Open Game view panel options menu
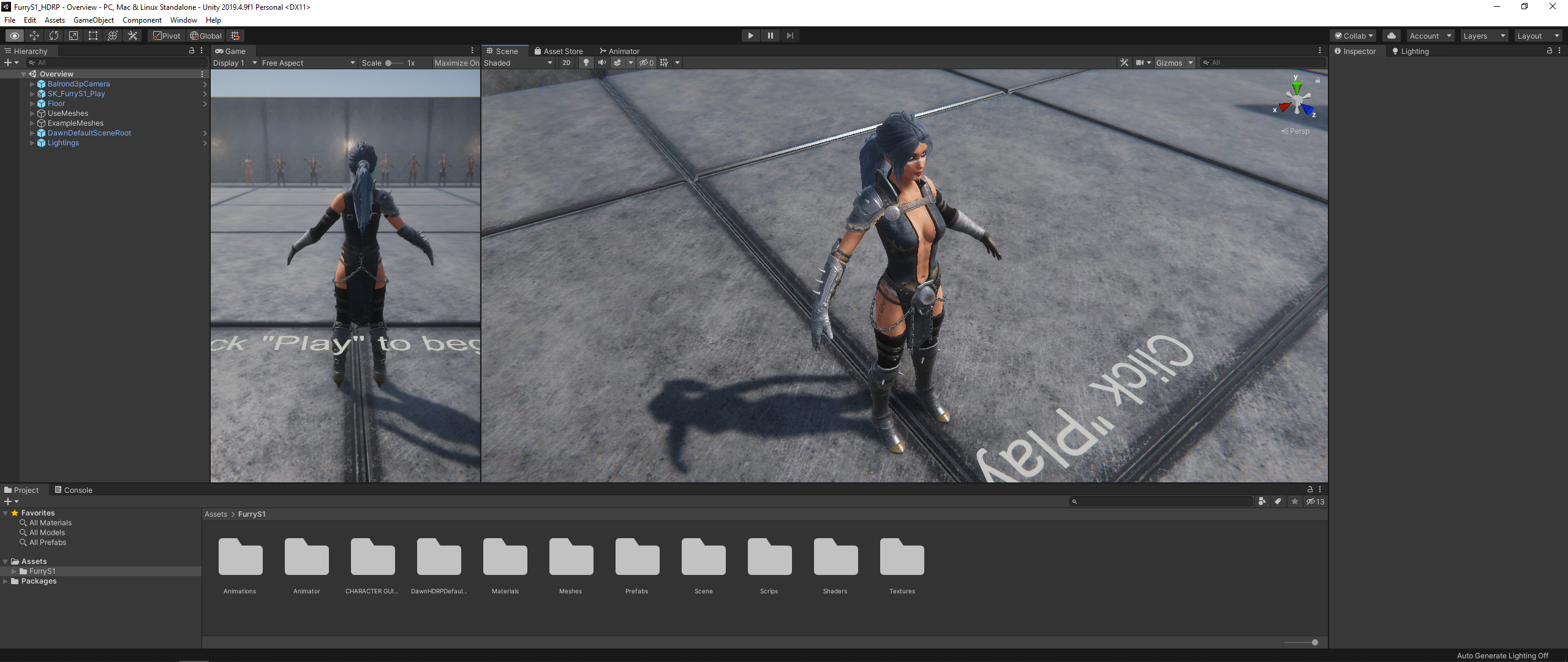This screenshot has width=1568, height=662. coord(472,51)
